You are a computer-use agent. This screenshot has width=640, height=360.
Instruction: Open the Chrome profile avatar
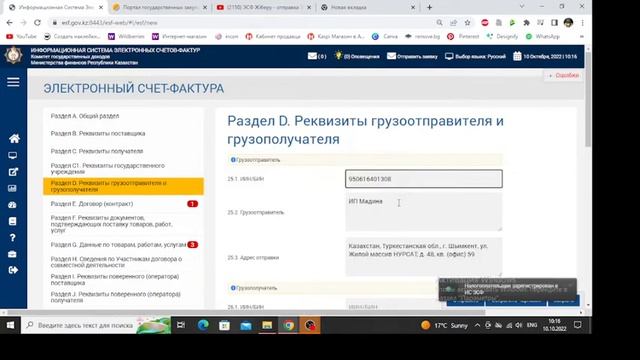click(568, 23)
